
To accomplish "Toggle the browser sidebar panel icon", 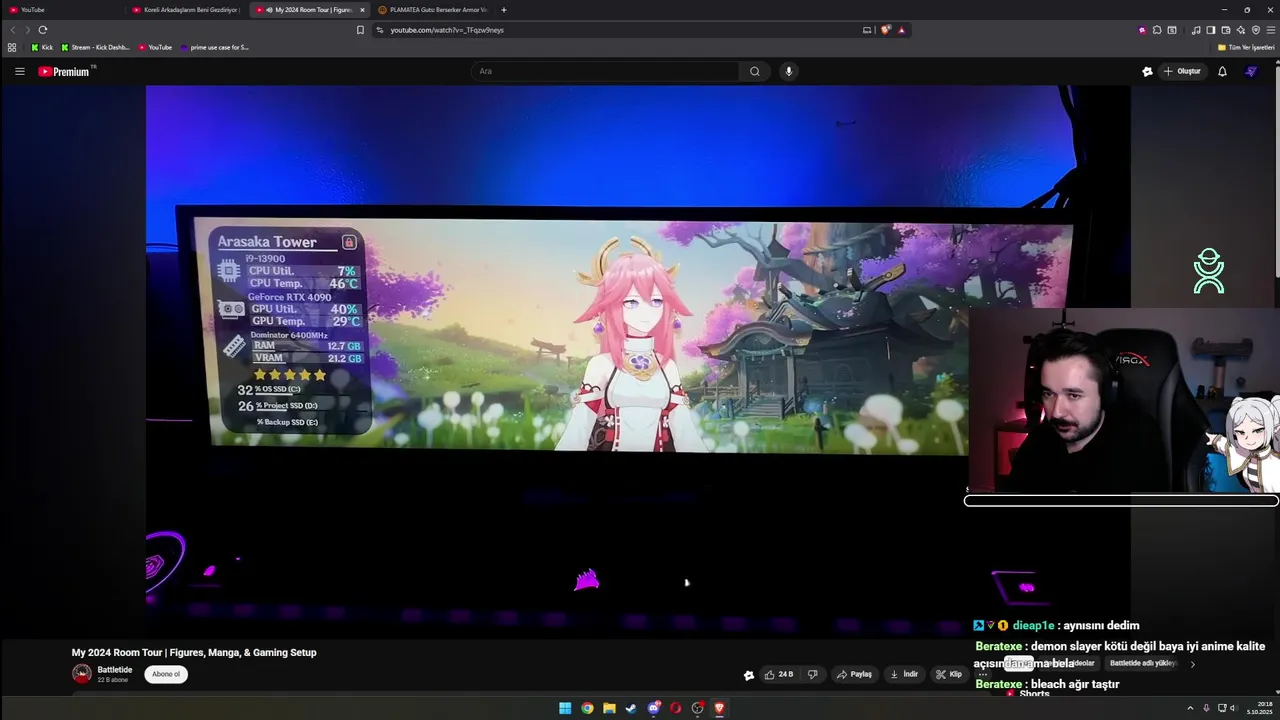I will pyautogui.click(x=1210, y=30).
